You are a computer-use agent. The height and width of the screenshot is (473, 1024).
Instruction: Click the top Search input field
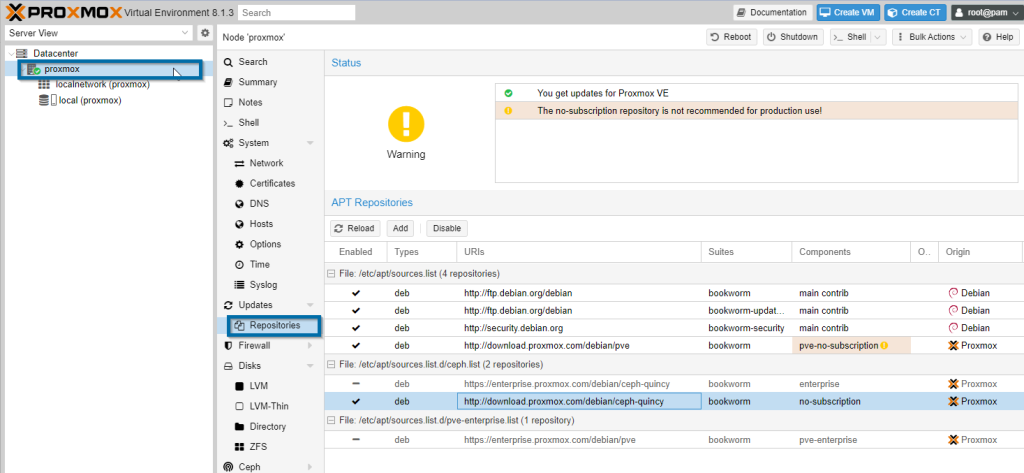296,12
